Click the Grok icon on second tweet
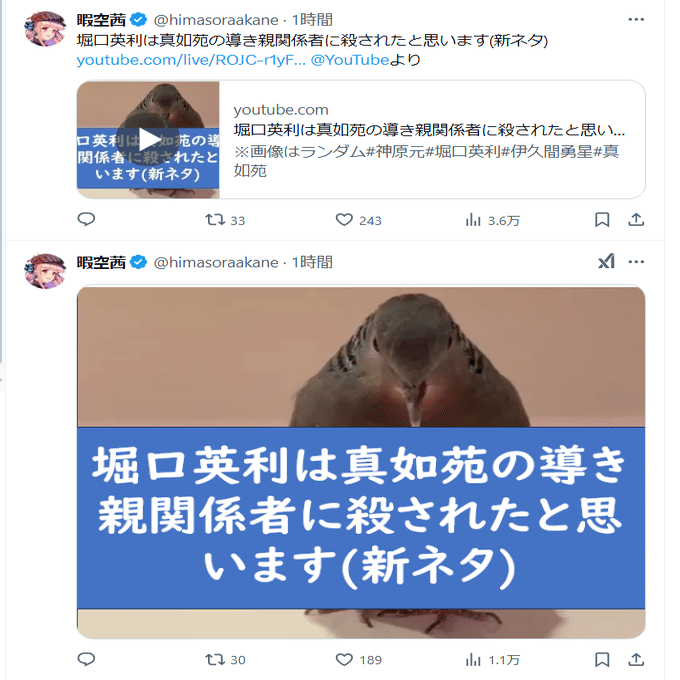Image resolution: width=680 pixels, height=680 pixels. point(606,262)
